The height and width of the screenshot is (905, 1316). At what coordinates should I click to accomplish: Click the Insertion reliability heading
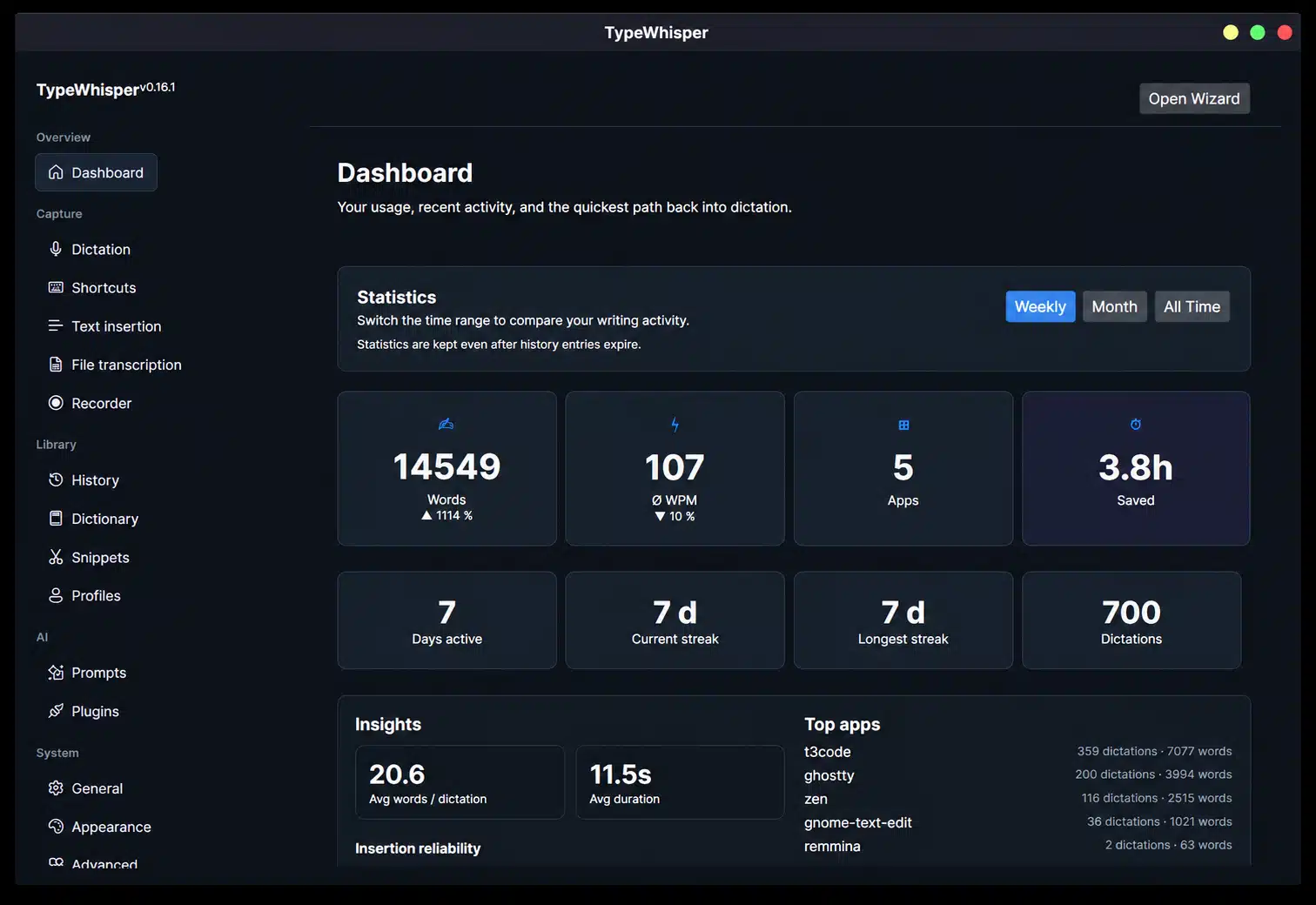(x=418, y=848)
